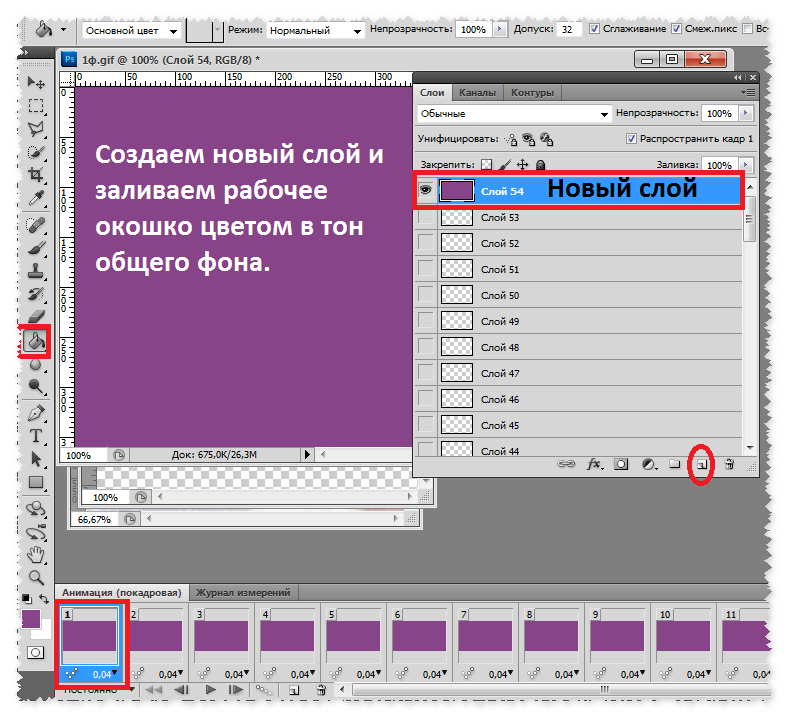Create a new layer in Layers panel
Viewport: 788px width, 720px height.
(x=702, y=464)
